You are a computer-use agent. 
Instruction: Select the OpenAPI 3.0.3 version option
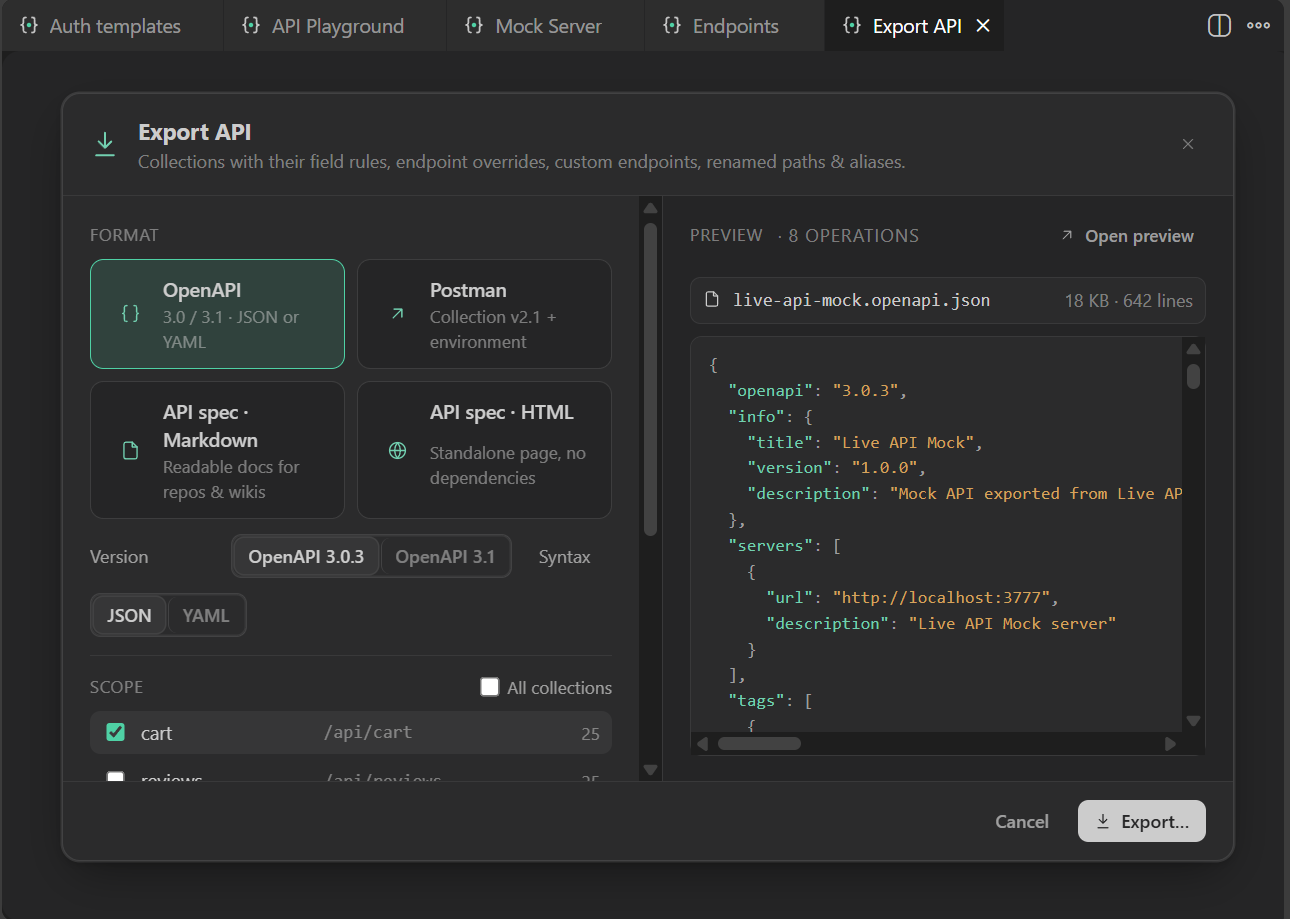tap(306, 556)
